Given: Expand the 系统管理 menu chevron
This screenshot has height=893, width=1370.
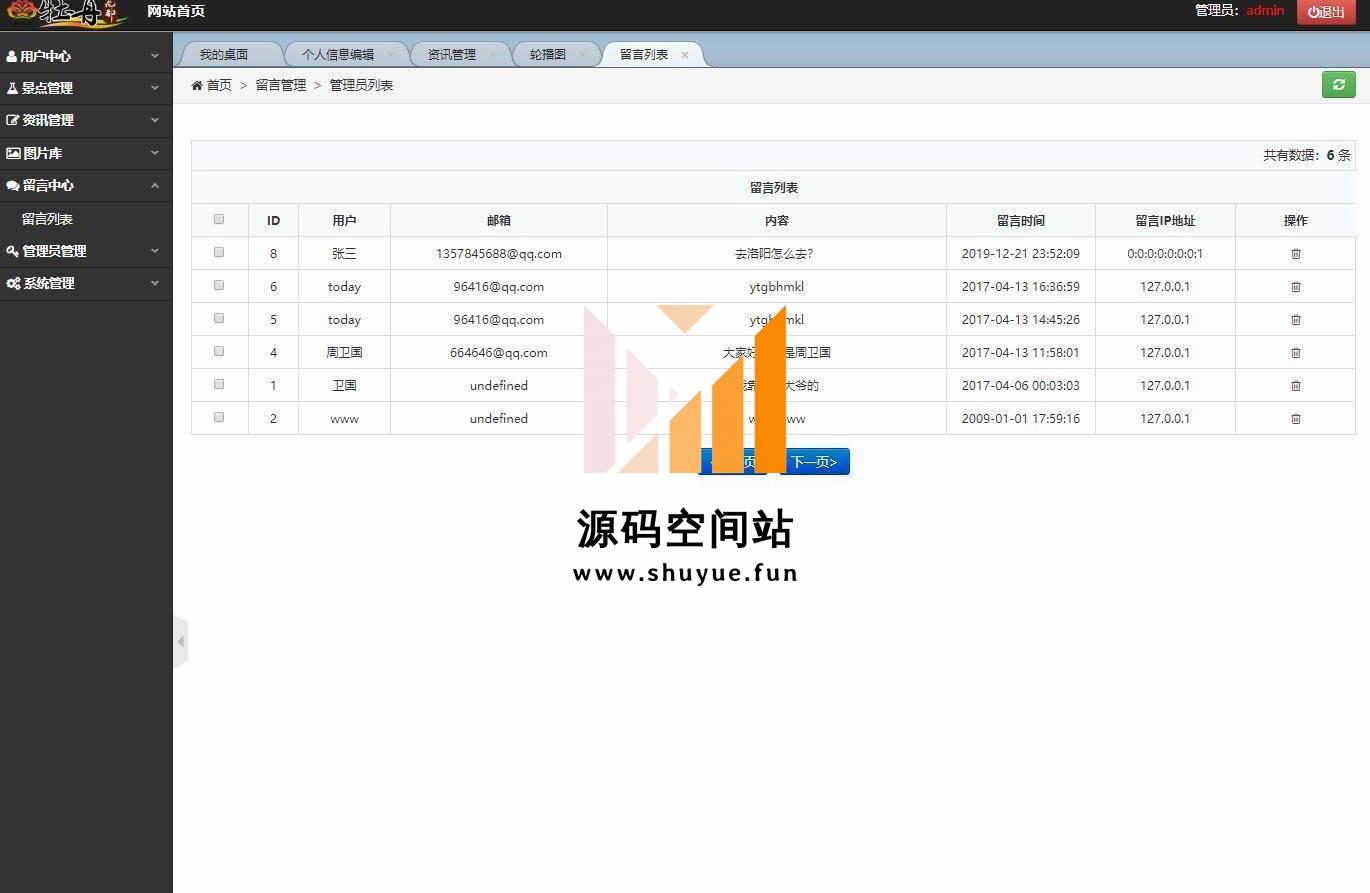Looking at the screenshot, I should click(x=155, y=283).
